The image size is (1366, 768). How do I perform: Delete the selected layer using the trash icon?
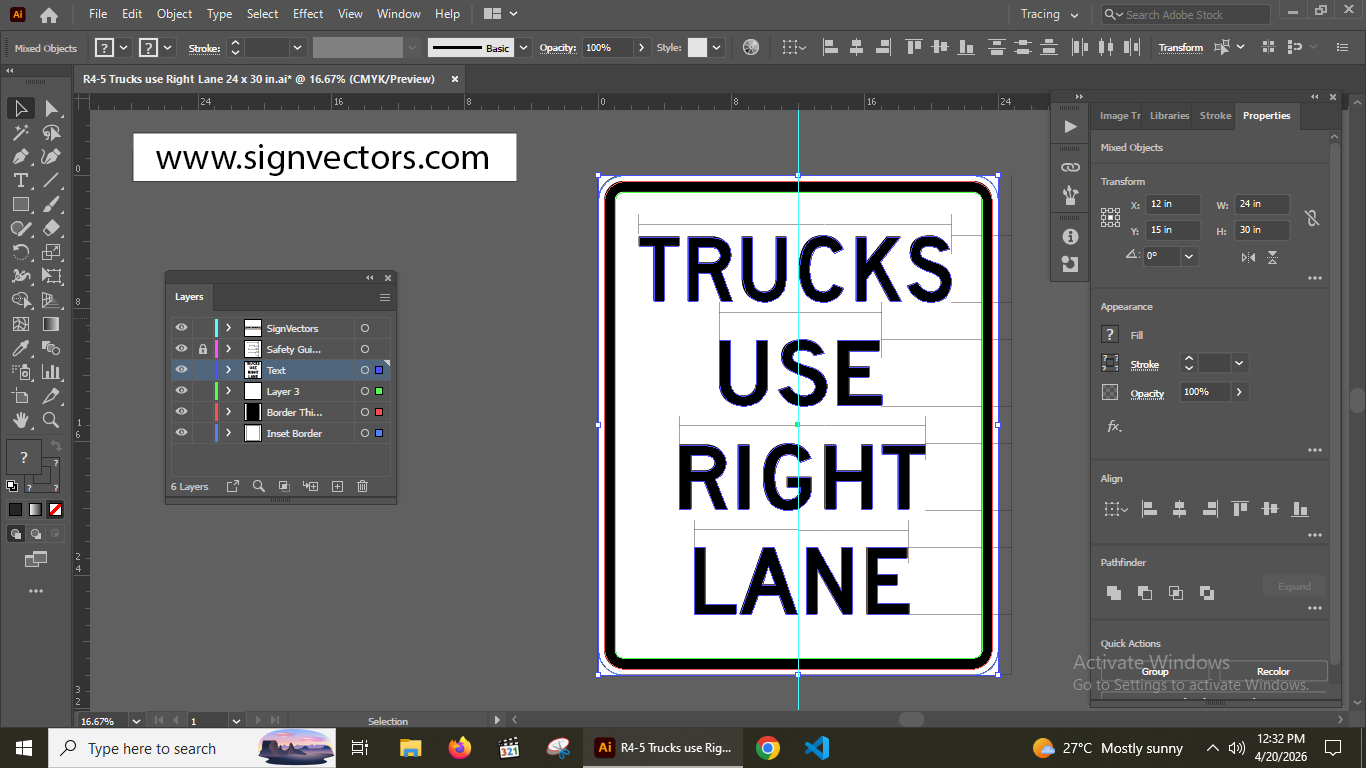(x=362, y=486)
